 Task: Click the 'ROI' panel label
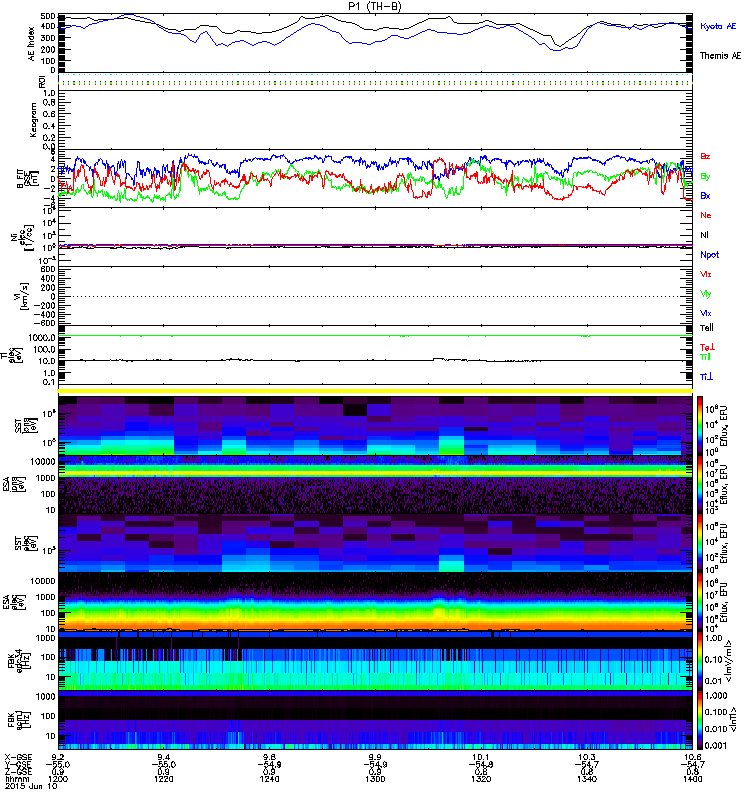click(41, 82)
